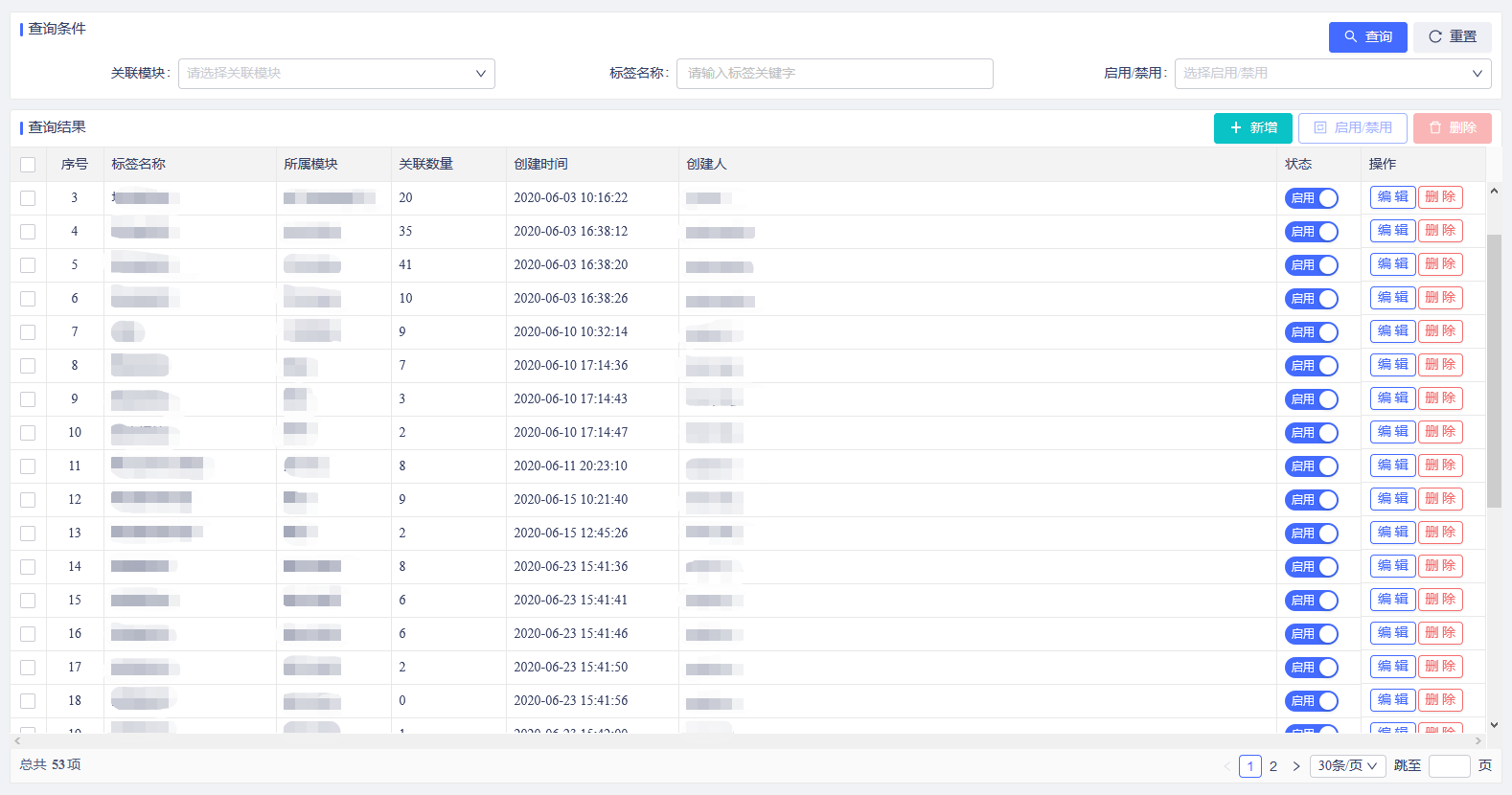Check the checkbox for row 7
Viewport: 1512px width, 795px height.
pos(28,332)
